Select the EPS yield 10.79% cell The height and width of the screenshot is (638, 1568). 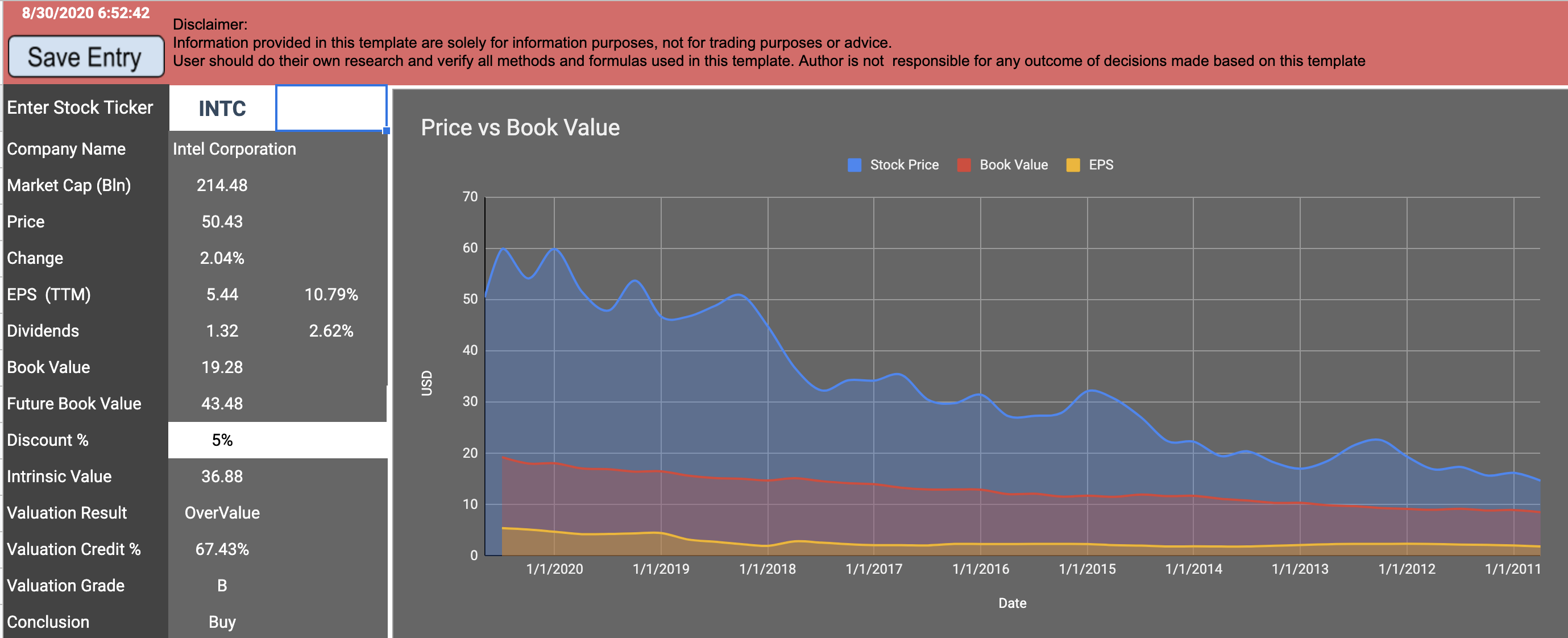tap(331, 295)
